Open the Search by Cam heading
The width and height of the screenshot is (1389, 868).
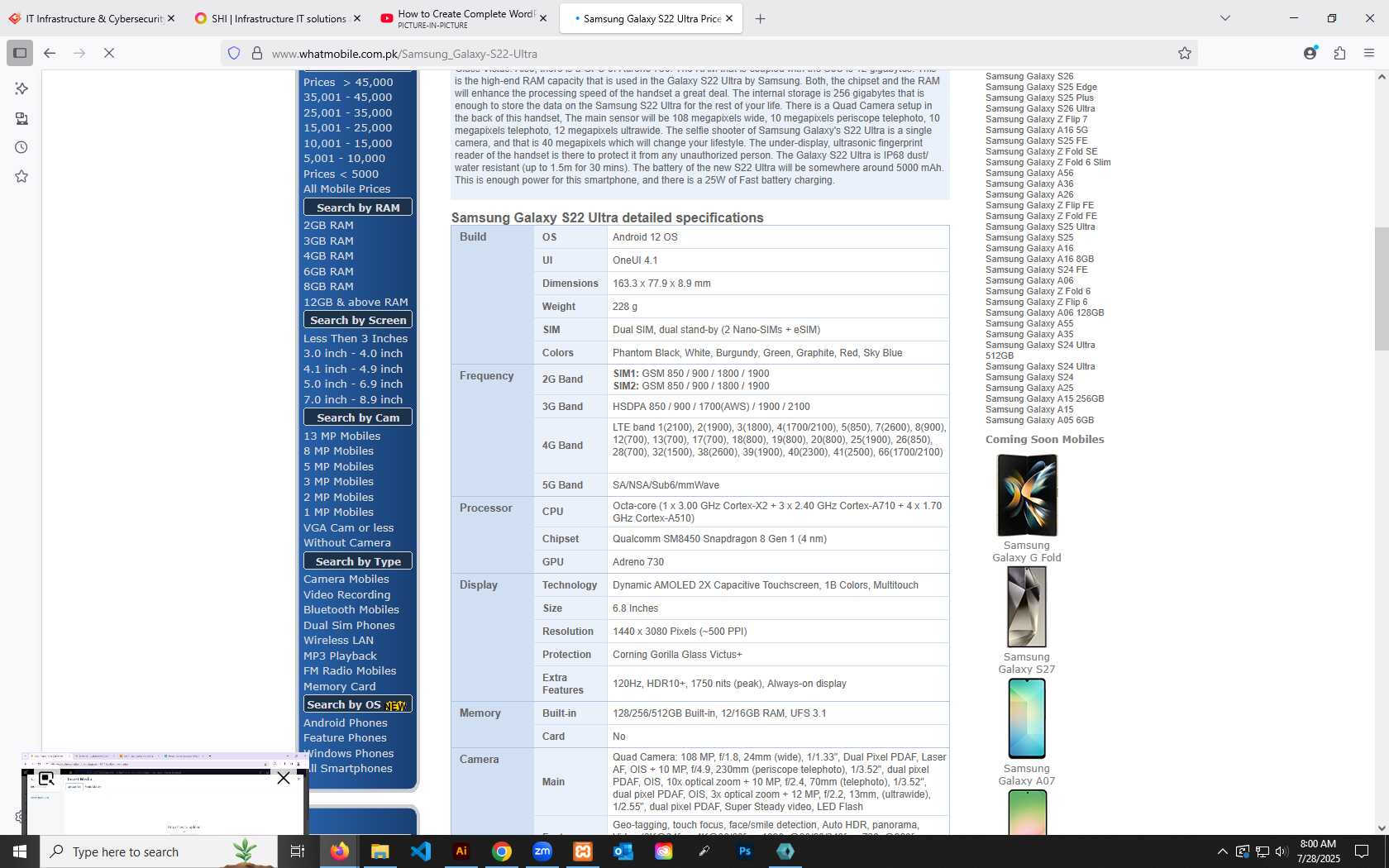358,417
